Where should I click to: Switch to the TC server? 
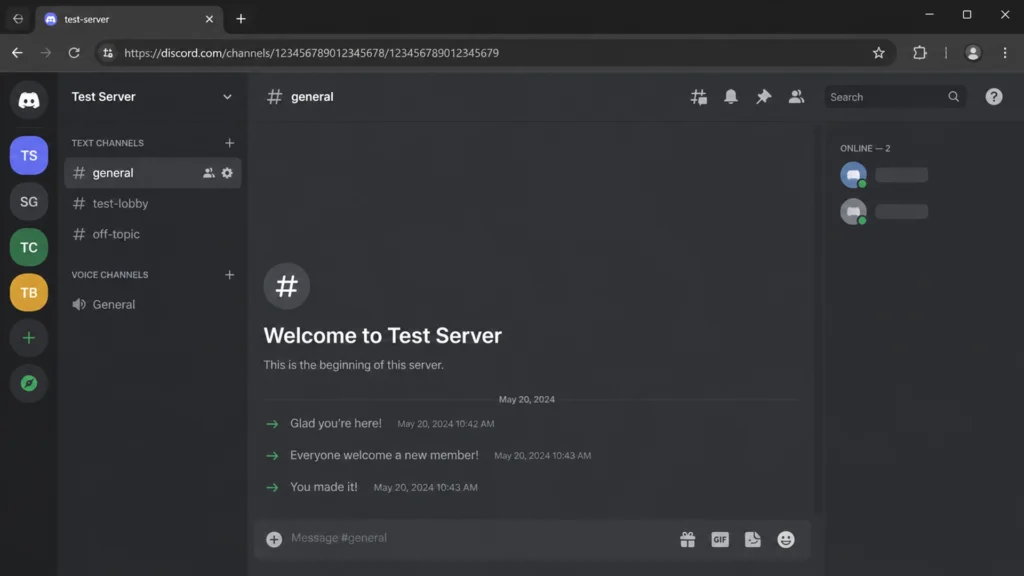point(29,247)
